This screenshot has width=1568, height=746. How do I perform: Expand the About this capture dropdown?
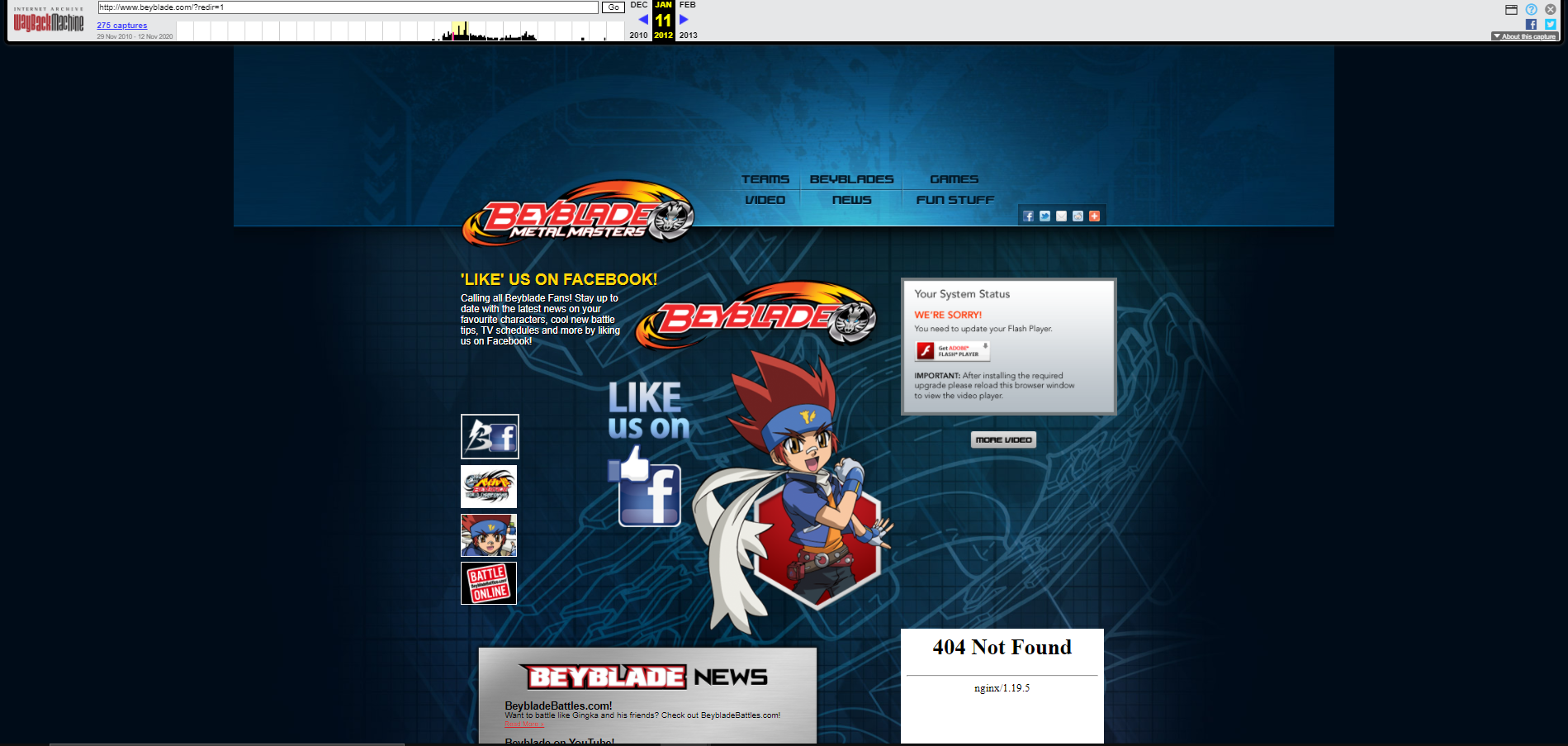pos(1524,36)
